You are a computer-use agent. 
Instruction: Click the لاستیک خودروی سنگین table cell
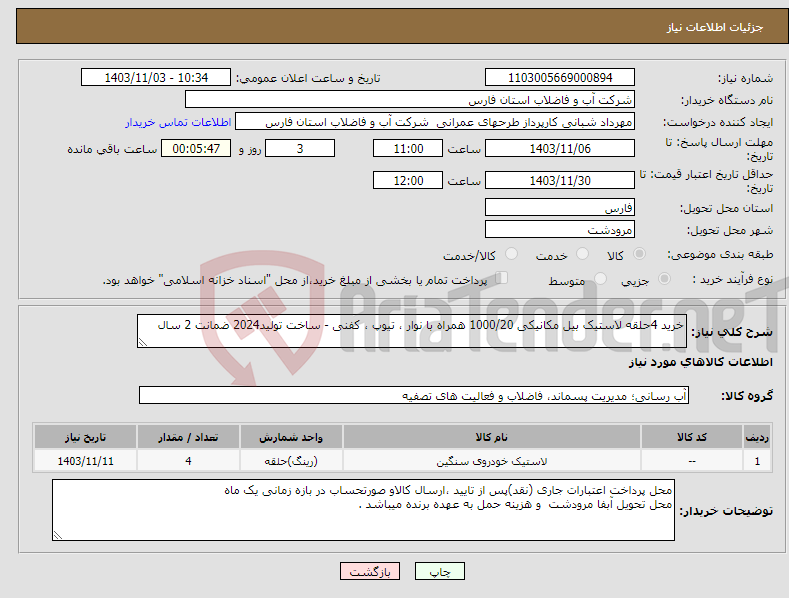click(492, 461)
